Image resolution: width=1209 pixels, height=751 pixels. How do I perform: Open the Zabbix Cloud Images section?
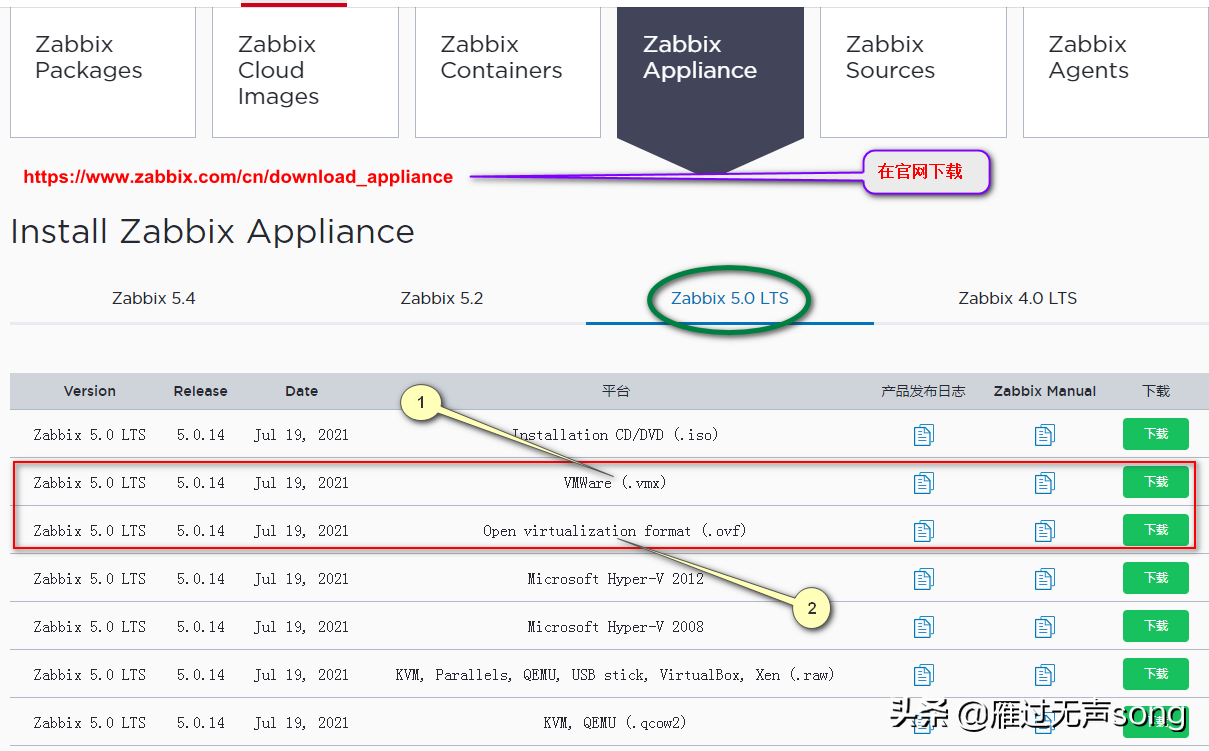click(x=305, y=72)
